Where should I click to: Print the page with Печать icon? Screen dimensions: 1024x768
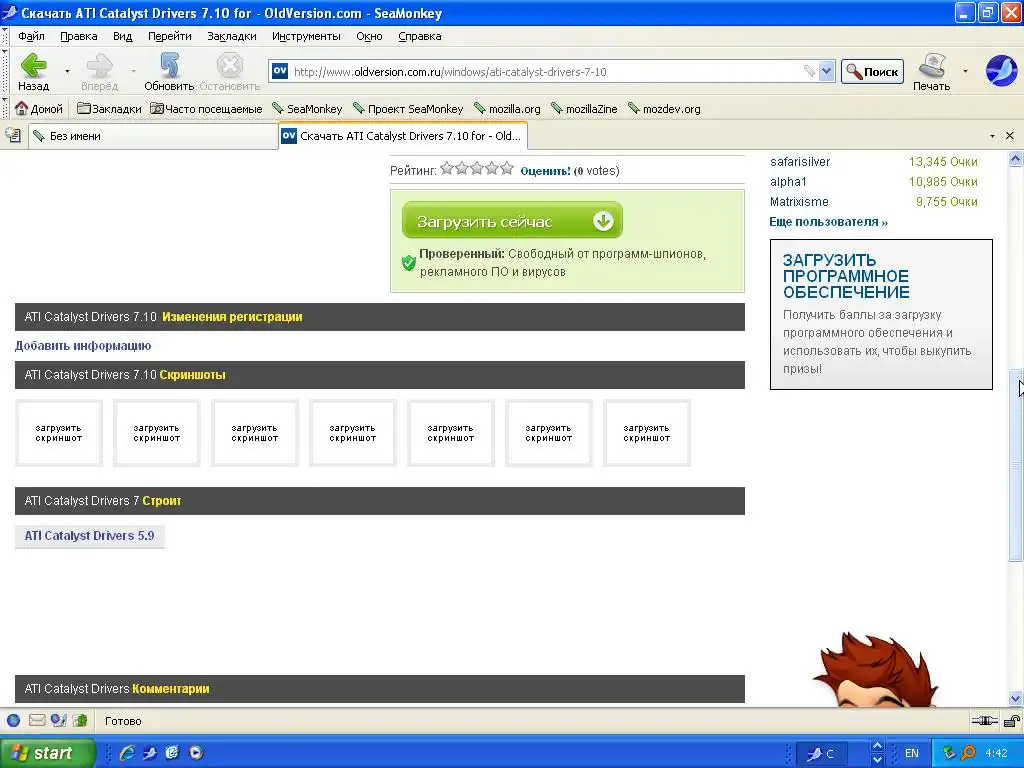(x=932, y=71)
